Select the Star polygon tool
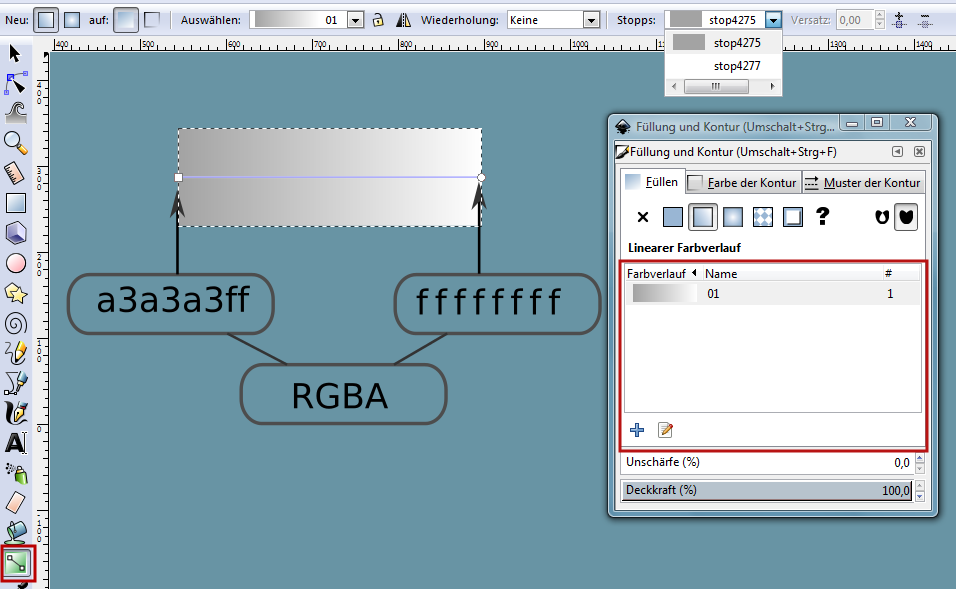Image resolution: width=956 pixels, height=589 pixels. (15, 293)
